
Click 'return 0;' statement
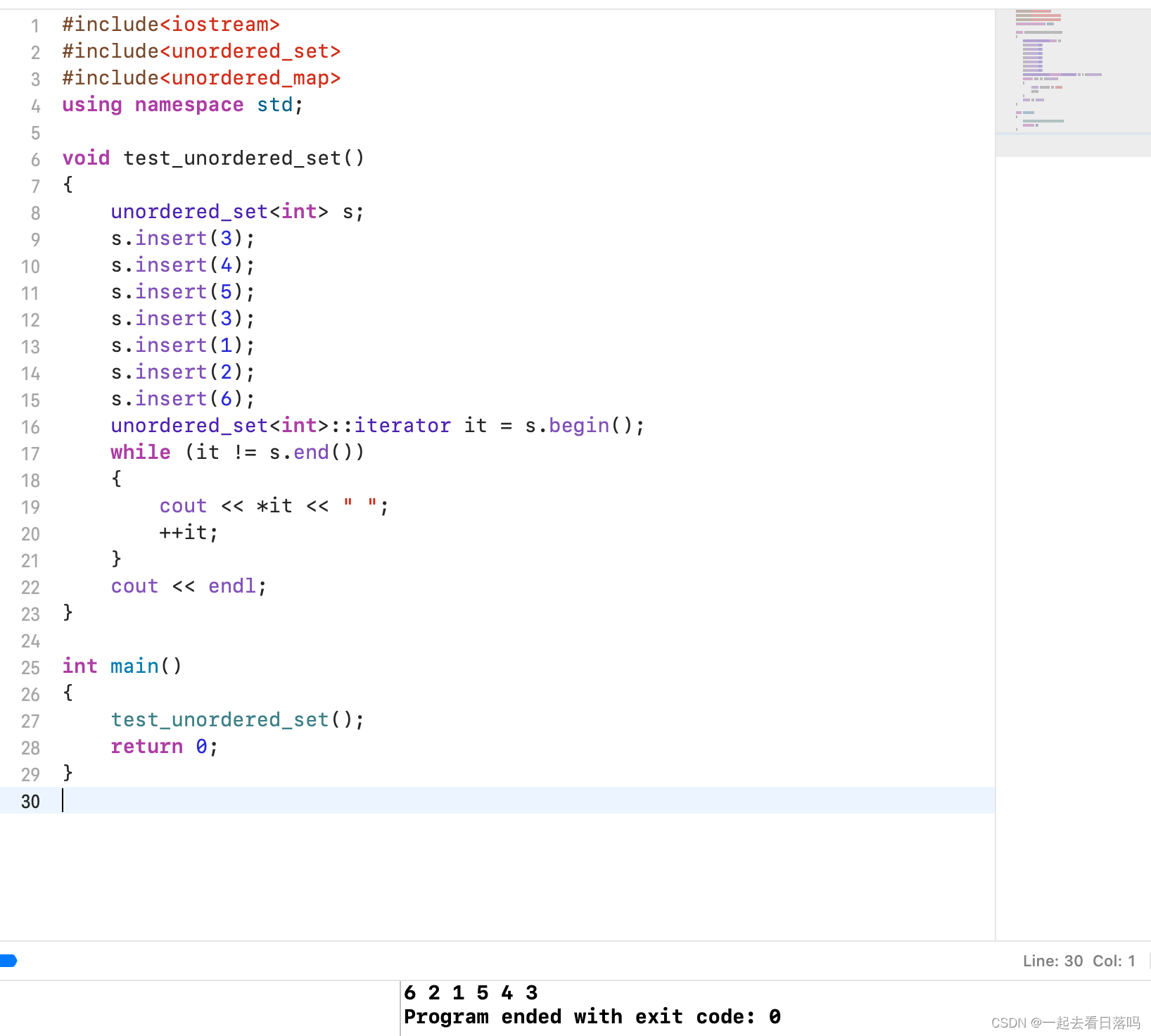165,747
